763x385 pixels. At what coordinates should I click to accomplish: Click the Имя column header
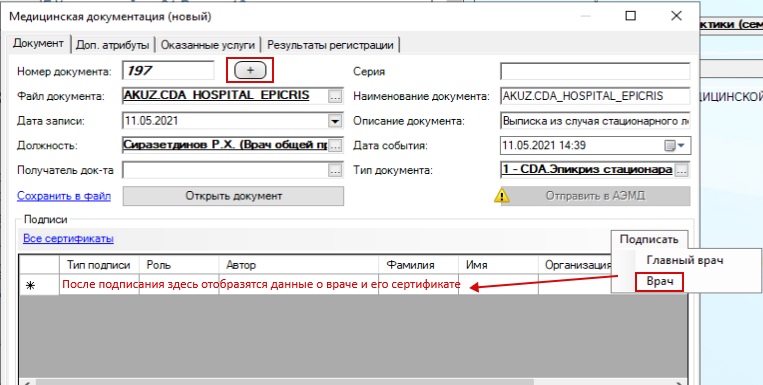(x=498, y=265)
